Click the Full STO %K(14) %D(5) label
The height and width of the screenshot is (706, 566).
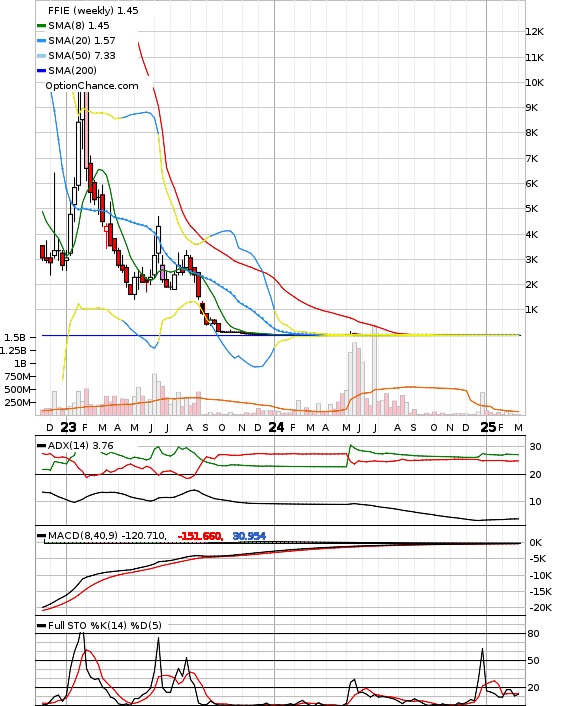105,625
